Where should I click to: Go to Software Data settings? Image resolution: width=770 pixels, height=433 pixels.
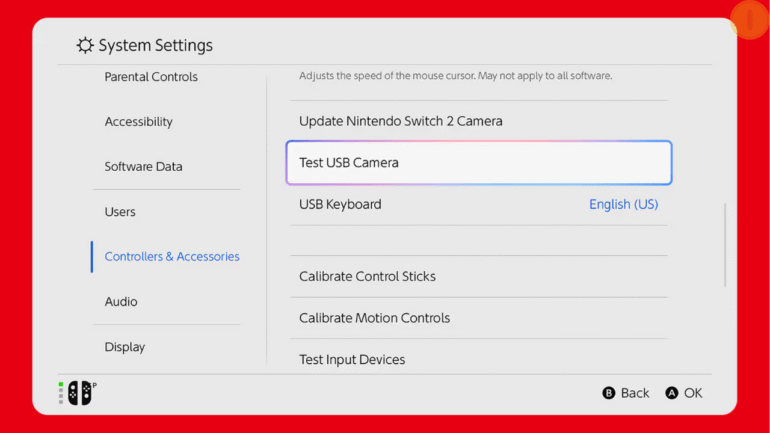144,167
